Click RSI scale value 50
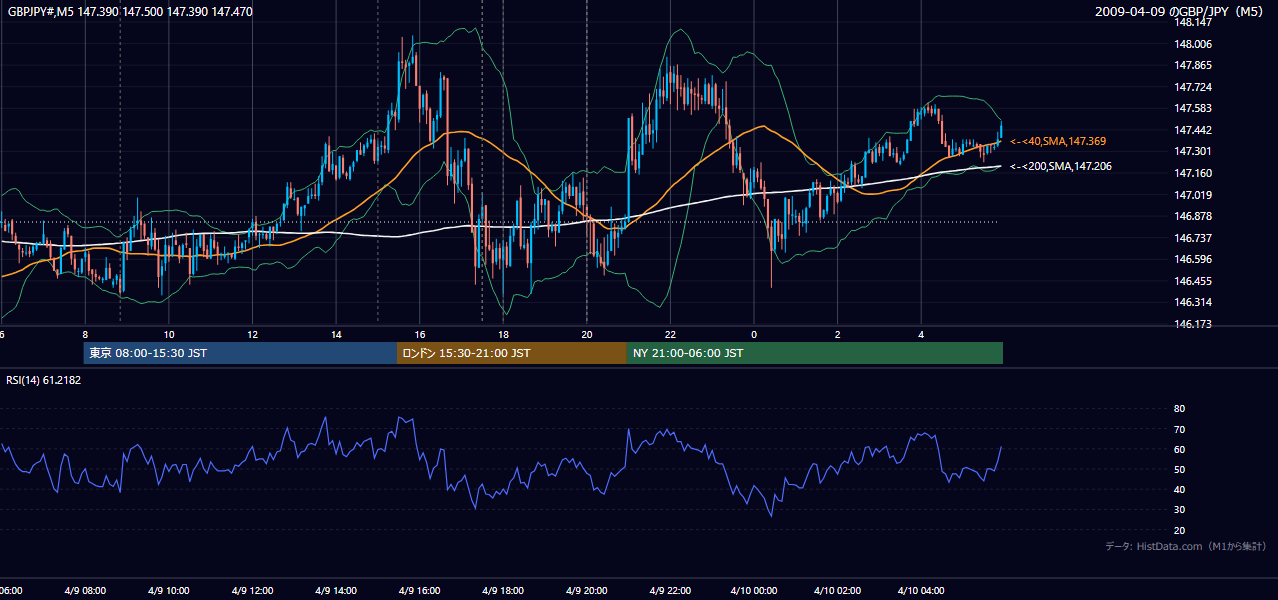The height and width of the screenshot is (600, 1278). tap(1179, 469)
